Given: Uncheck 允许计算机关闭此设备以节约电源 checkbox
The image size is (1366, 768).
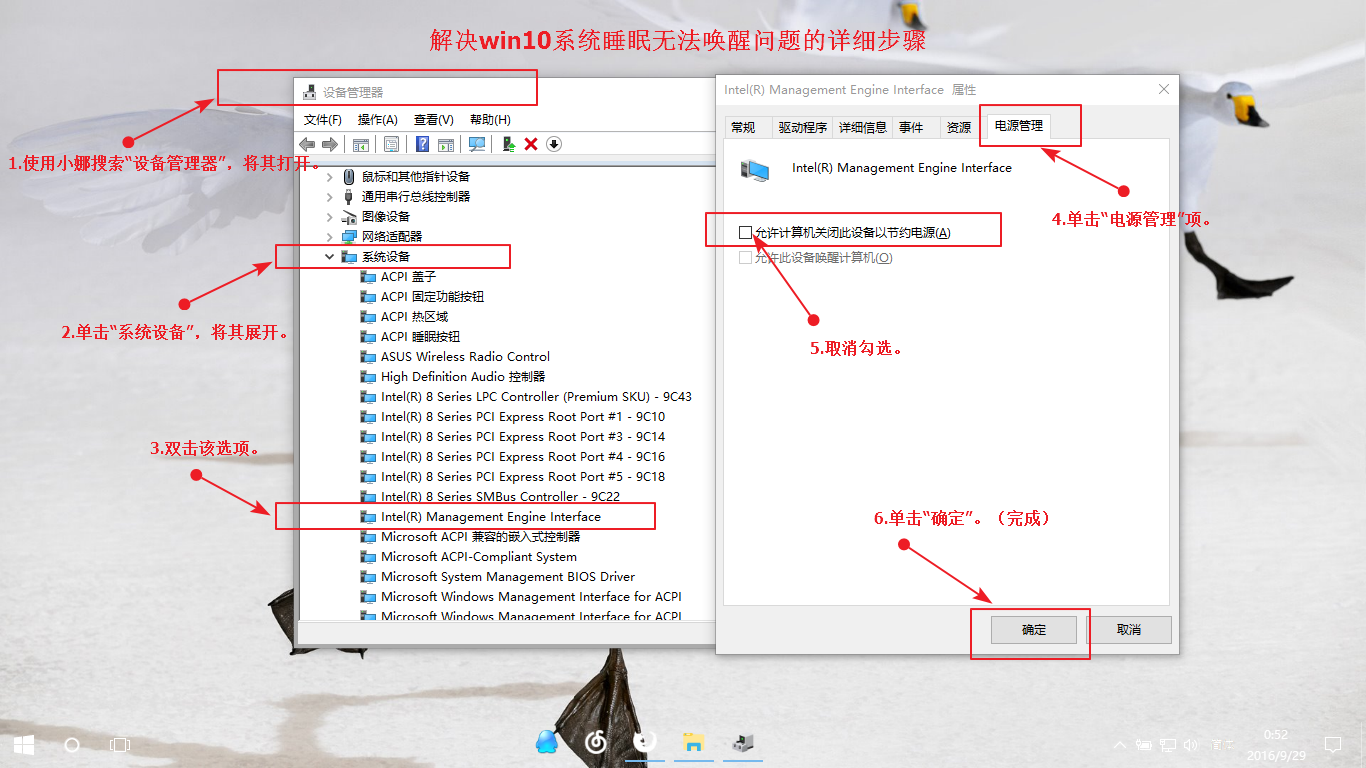Looking at the screenshot, I should pos(745,233).
